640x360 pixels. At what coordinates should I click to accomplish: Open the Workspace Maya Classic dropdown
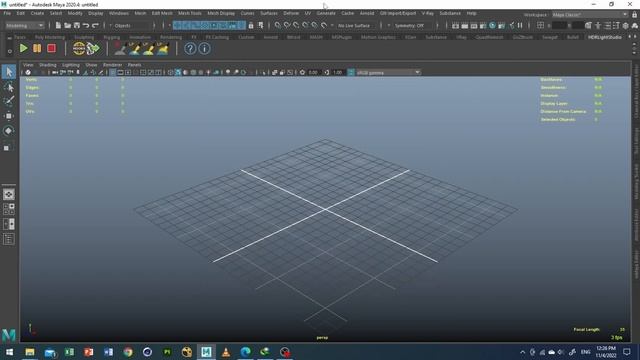(x=590, y=15)
